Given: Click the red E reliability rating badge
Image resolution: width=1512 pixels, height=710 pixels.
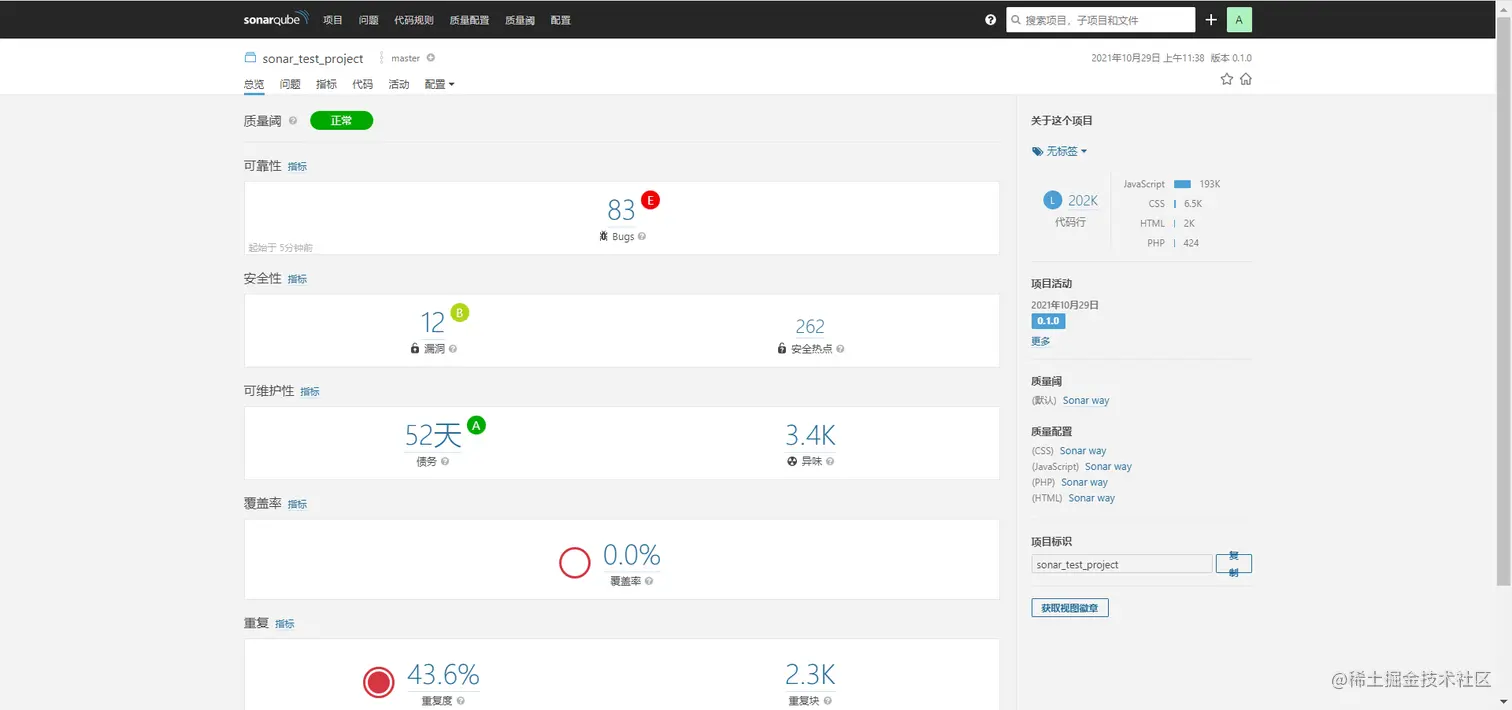Looking at the screenshot, I should click(x=650, y=200).
